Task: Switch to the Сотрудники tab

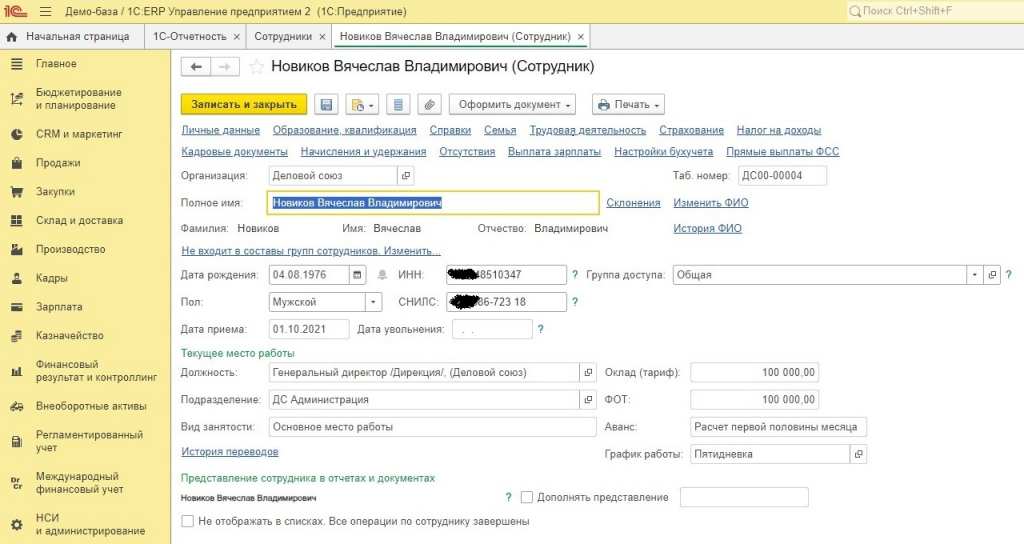Action: 283,37
